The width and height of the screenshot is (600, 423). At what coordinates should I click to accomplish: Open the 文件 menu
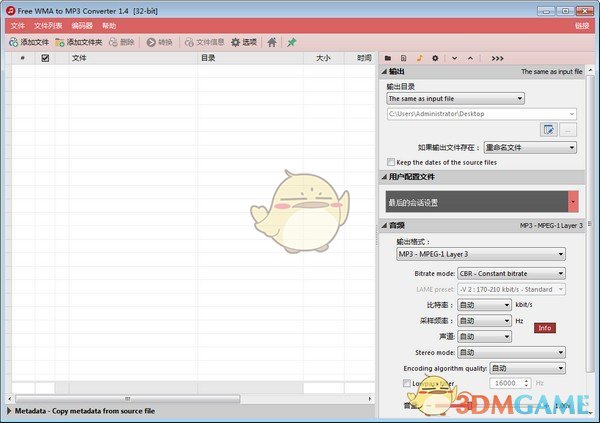[18, 26]
